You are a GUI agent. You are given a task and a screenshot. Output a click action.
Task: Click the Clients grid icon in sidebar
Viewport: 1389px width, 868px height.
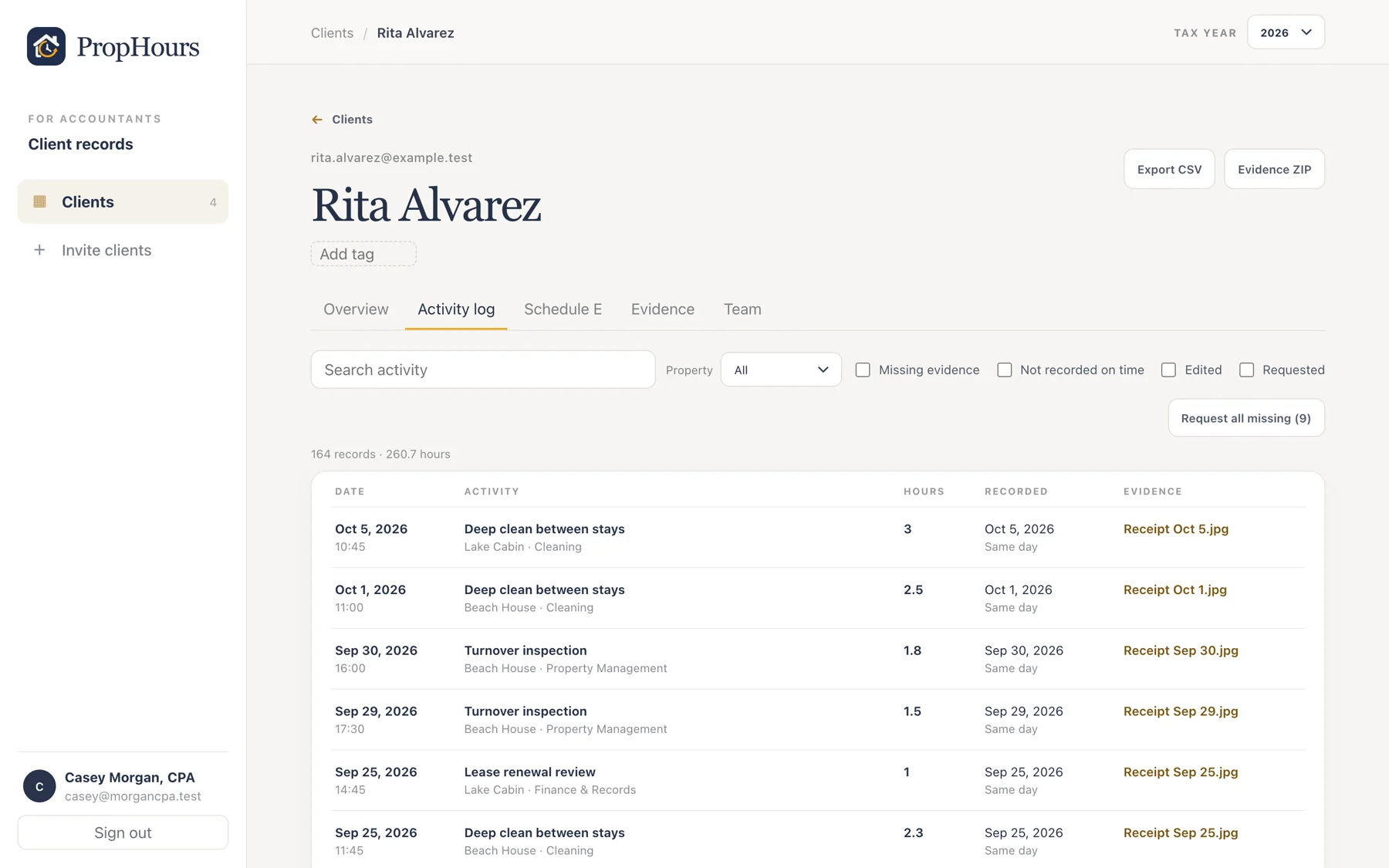(x=40, y=201)
